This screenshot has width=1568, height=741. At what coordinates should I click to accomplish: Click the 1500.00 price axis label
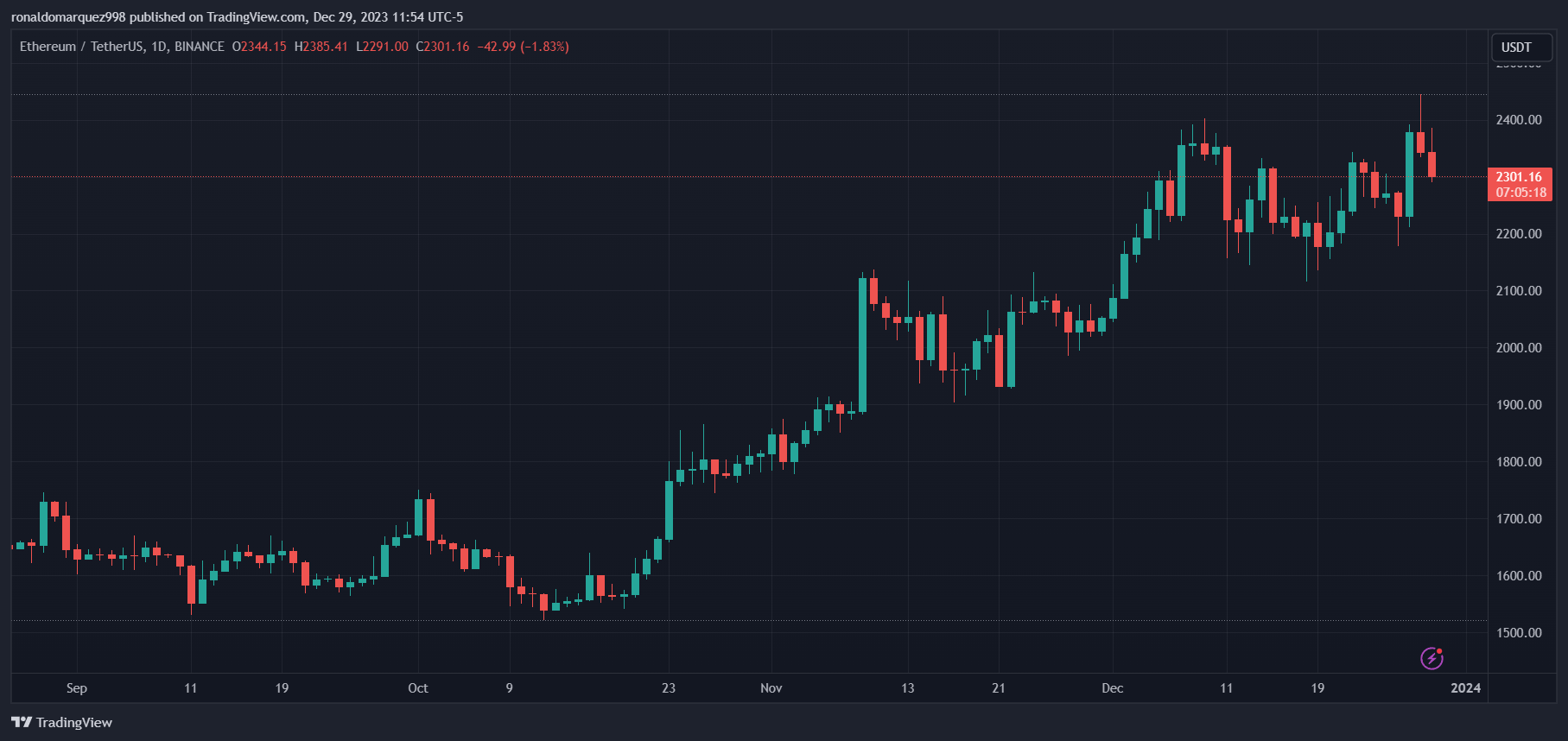point(1519,633)
